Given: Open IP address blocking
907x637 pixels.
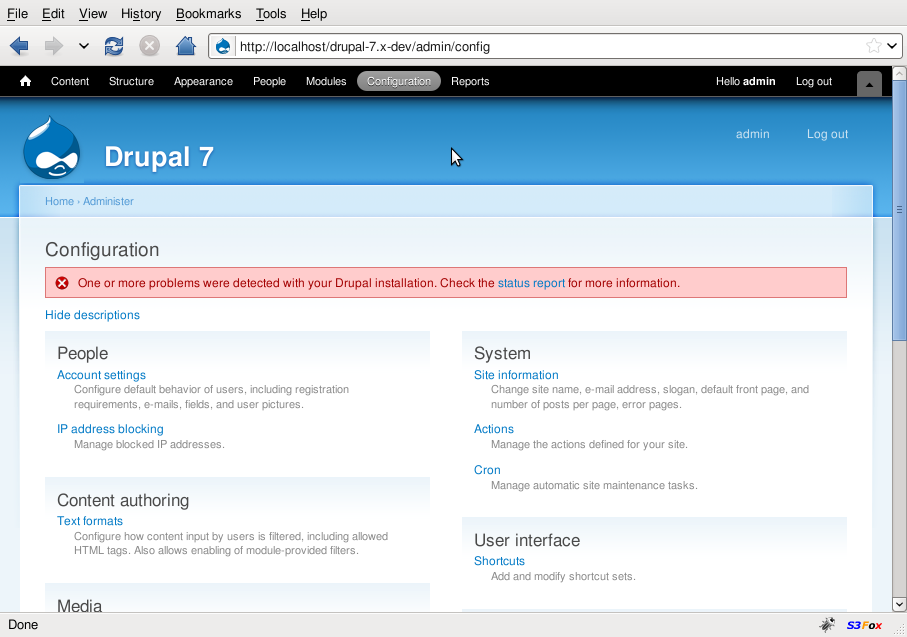Looking at the screenshot, I should click(110, 429).
